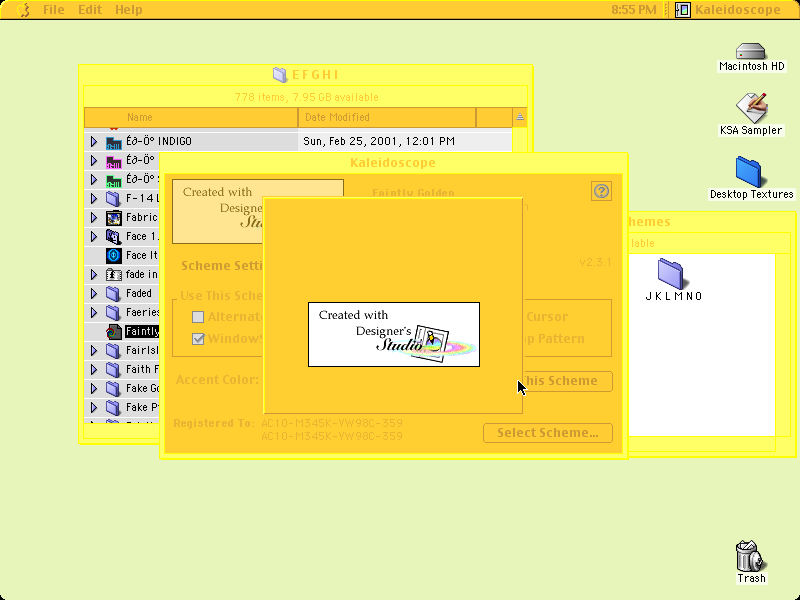Screen dimensions: 800x600
Task: Select the Macintosh HD drive icon
Action: 751,51
